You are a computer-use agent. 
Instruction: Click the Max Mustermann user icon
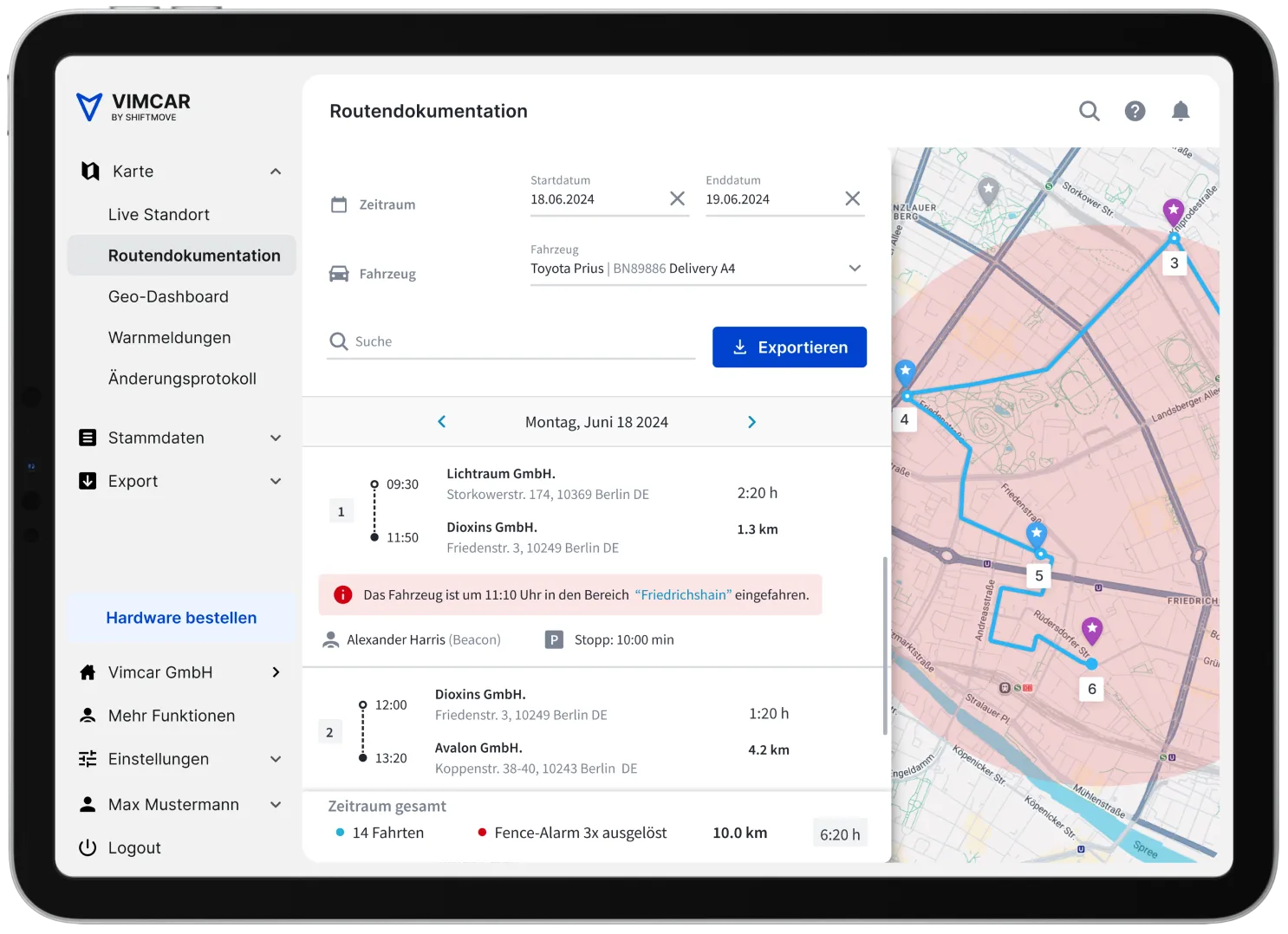(x=88, y=804)
